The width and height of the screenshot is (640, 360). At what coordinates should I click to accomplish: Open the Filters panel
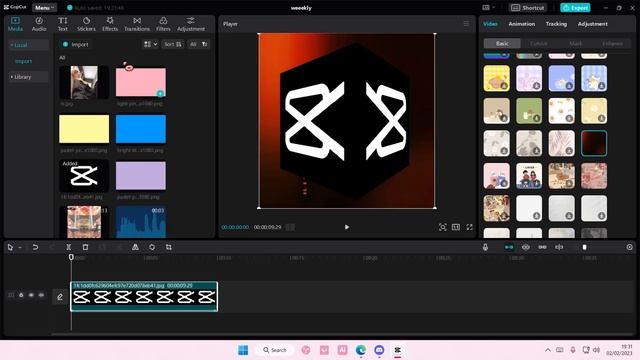coord(163,24)
